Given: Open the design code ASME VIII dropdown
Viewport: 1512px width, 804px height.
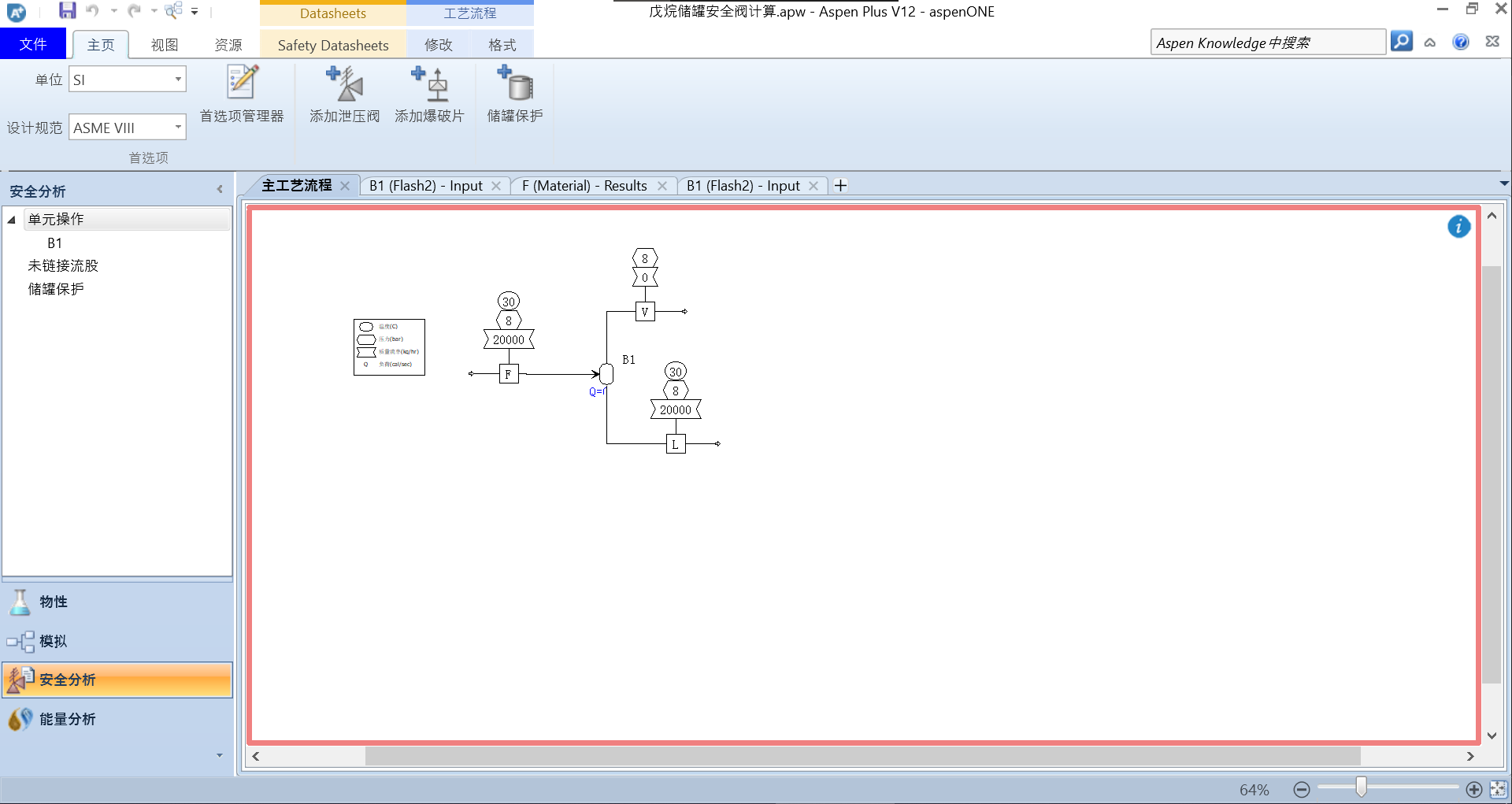Looking at the screenshot, I should [178, 127].
